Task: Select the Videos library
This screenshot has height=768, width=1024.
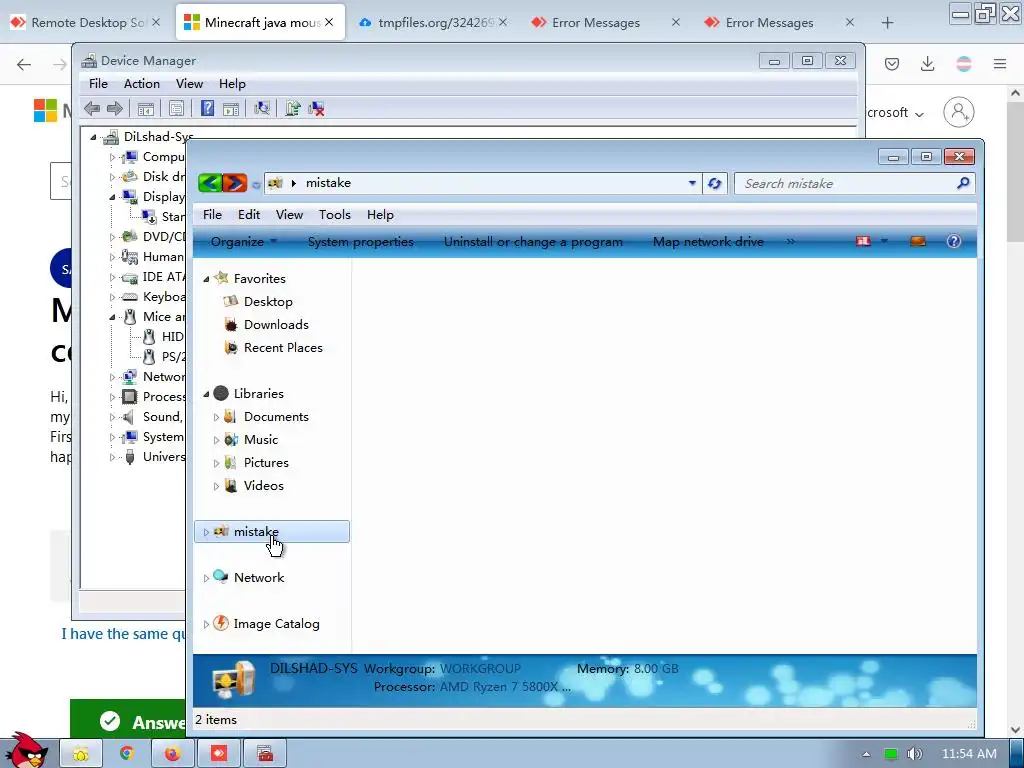Action: tap(263, 486)
